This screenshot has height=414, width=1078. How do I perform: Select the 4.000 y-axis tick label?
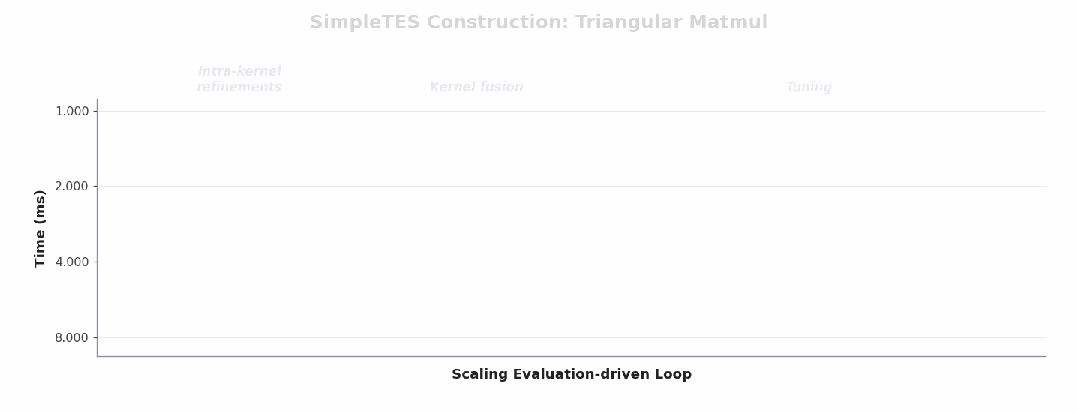tap(72, 262)
